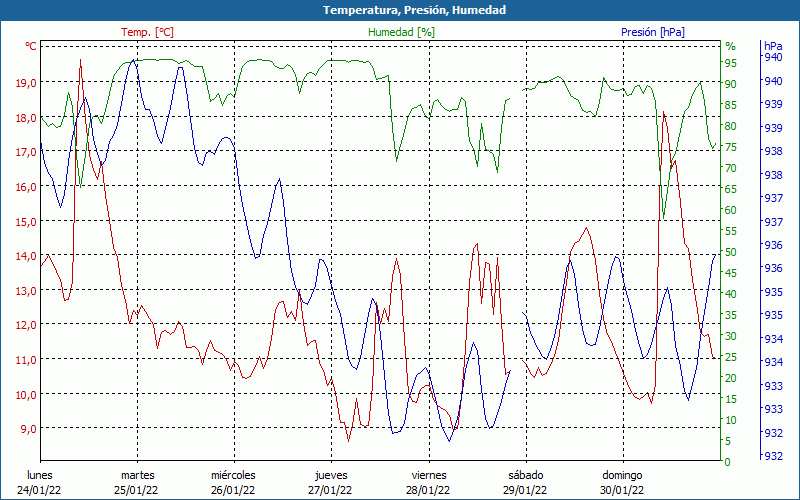Click the date '25/01/22'
This screenshot has width=800, height=500.
tap(136, 490)
